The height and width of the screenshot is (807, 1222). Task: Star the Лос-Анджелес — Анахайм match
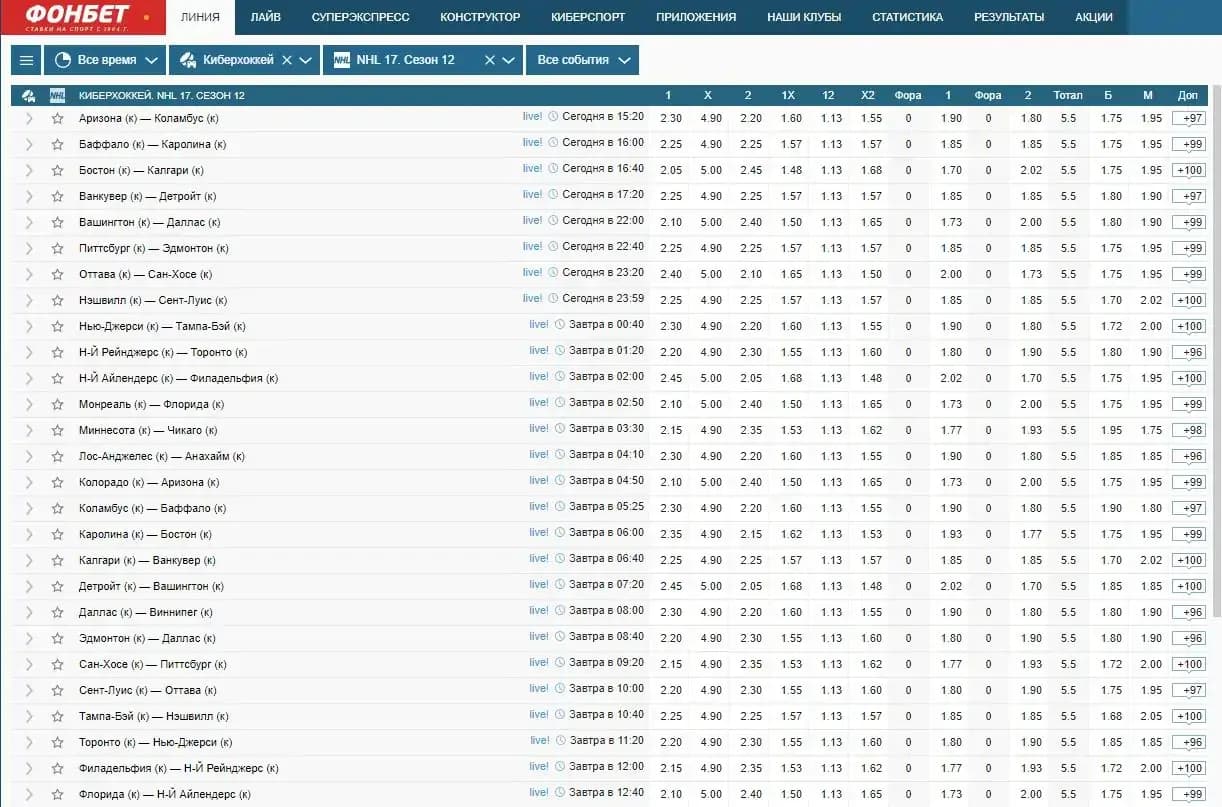pyautogui.click(x=58, y=456)
